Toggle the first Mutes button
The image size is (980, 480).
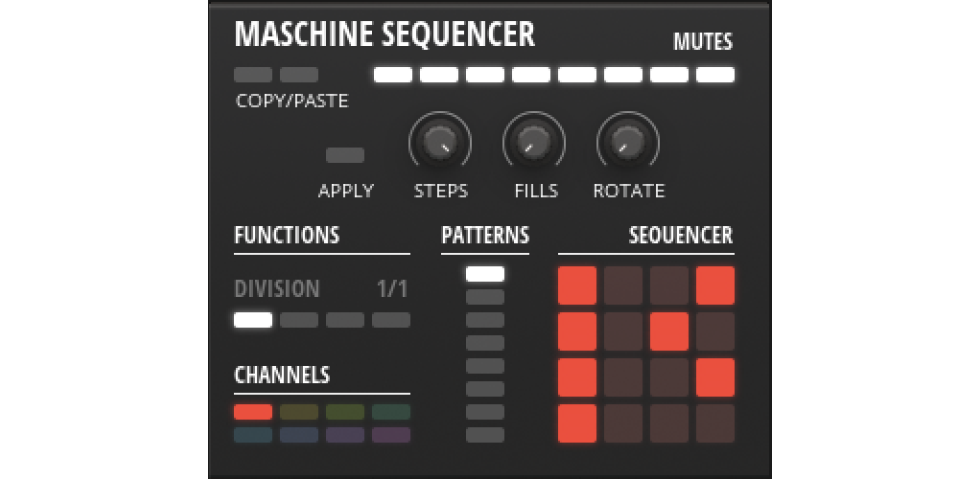click(x=392, y=74)
